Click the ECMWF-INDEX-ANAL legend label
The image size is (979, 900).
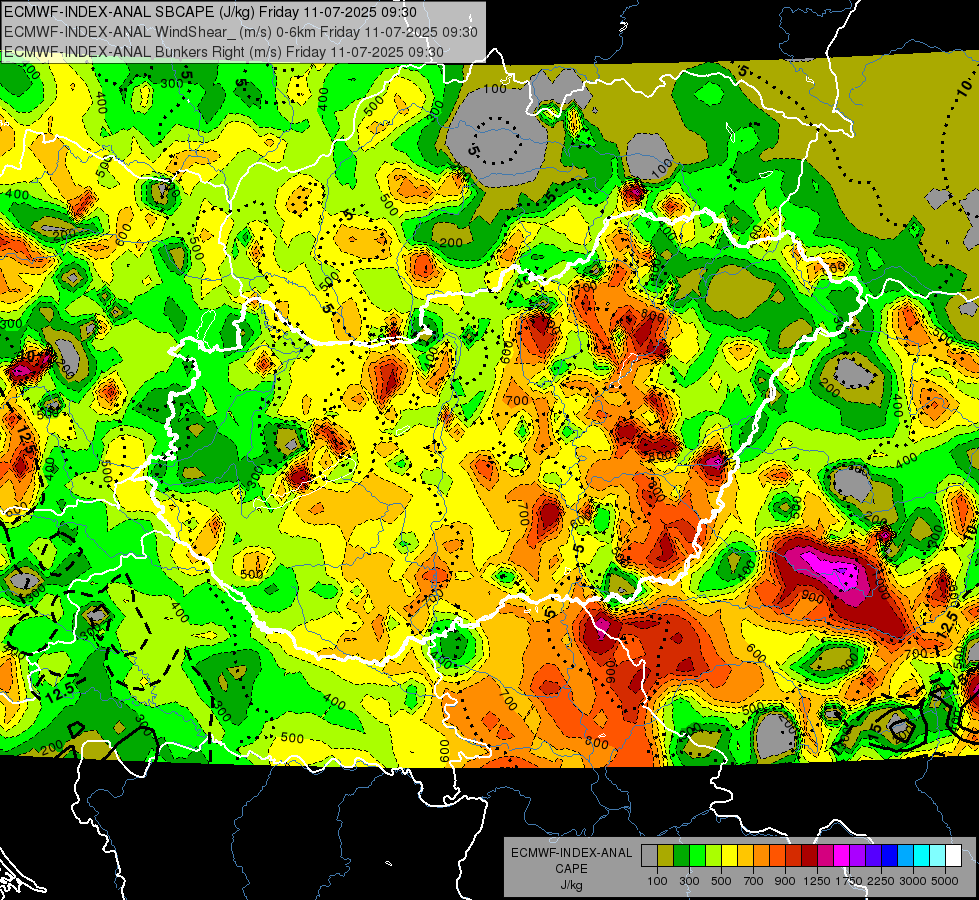(571, 853)
